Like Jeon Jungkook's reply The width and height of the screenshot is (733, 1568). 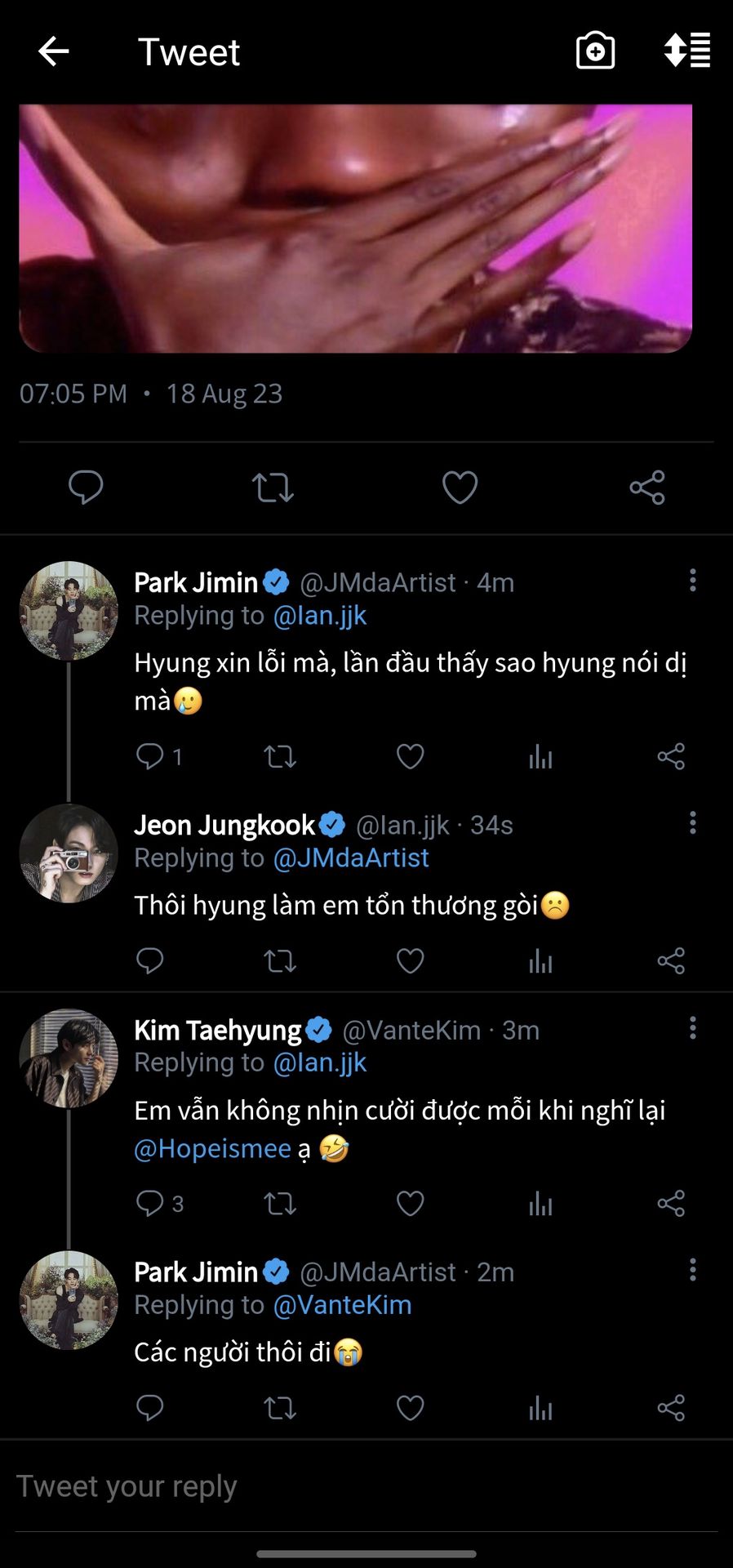[x=410, y=960]
